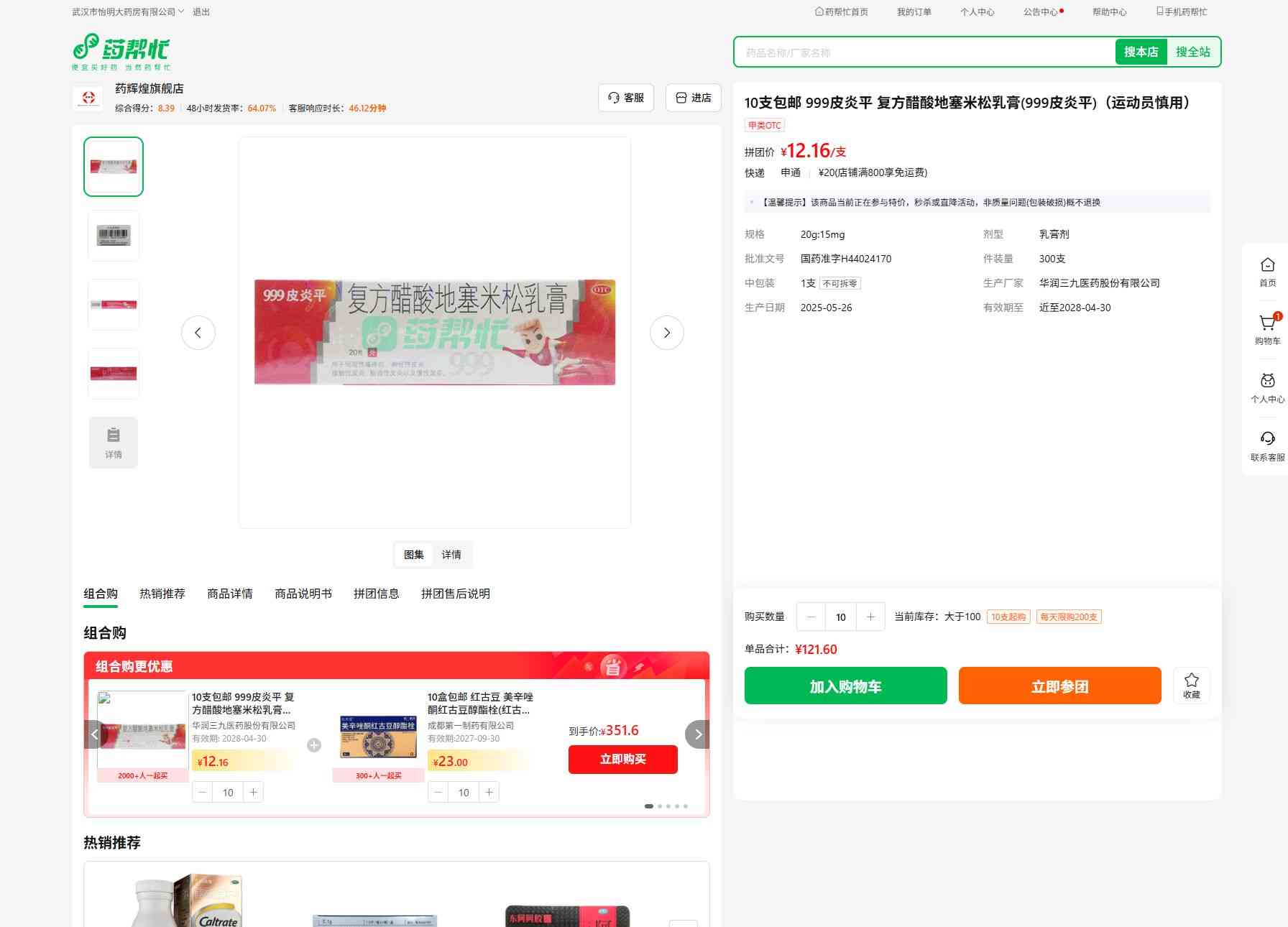Show next product image with right arrow
The height and width of the screenshot is (927, 1288).
(x=666, y=333)
